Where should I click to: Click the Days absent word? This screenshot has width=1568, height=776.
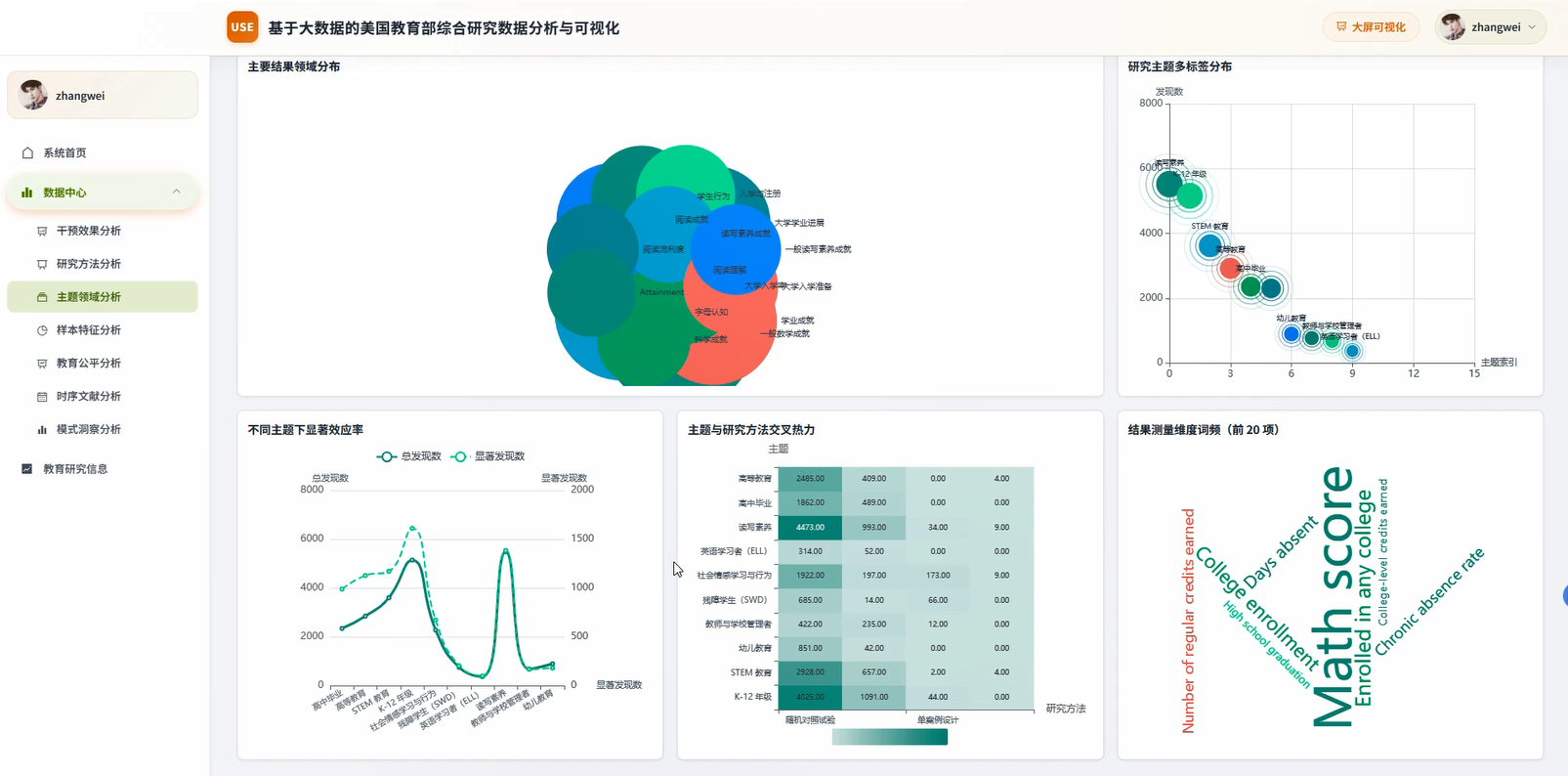click(x=1282, y=553)
